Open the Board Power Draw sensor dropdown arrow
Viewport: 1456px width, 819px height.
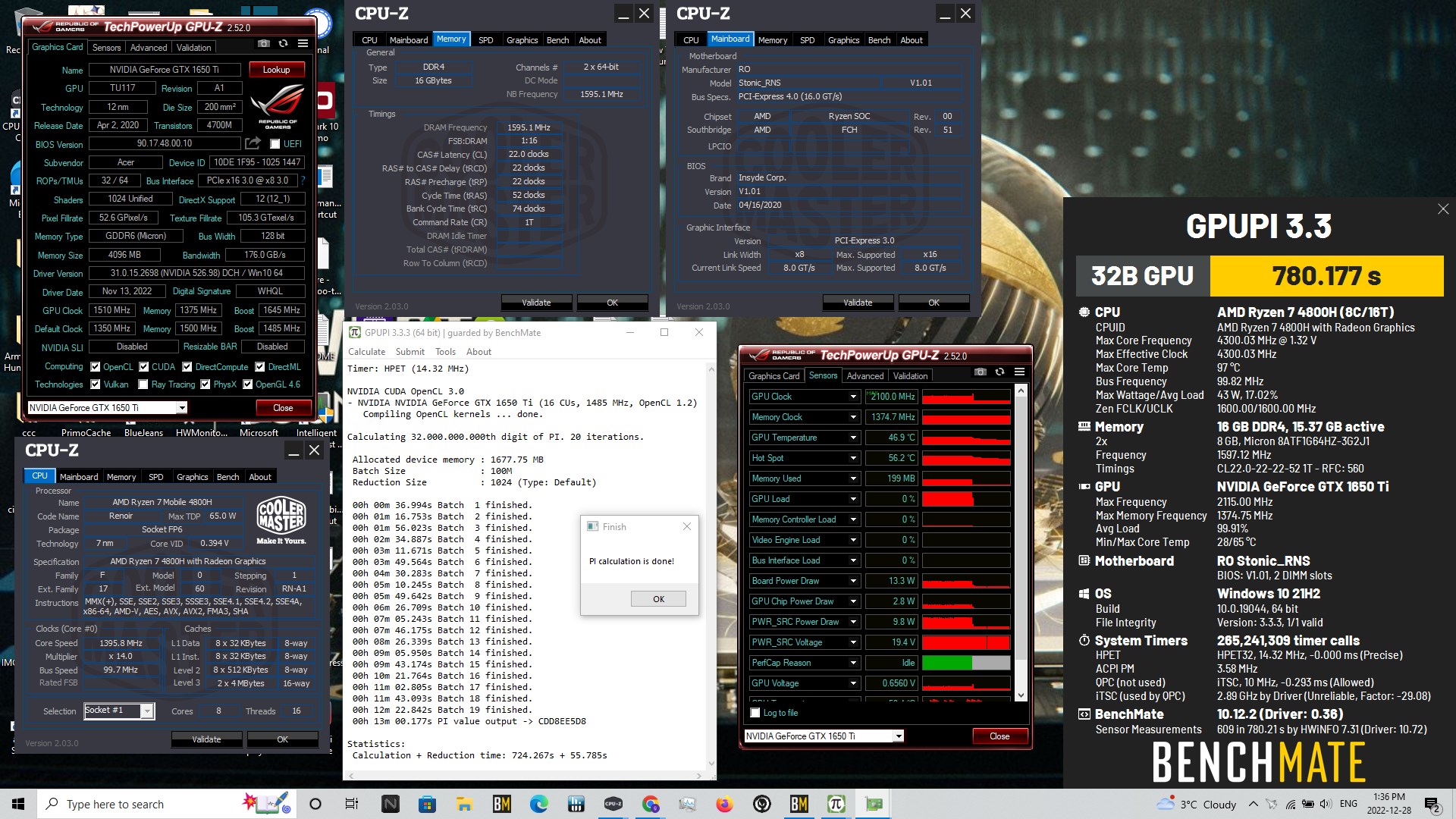click(853, 581)
